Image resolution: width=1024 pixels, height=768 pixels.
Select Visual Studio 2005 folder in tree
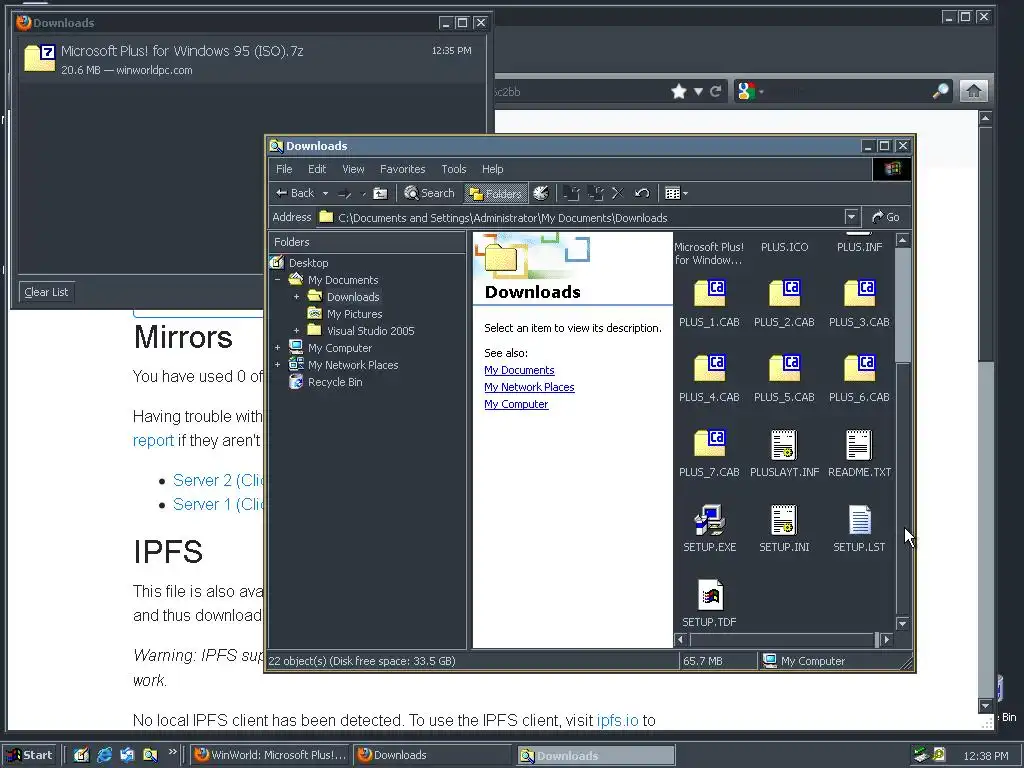[370, 331]
